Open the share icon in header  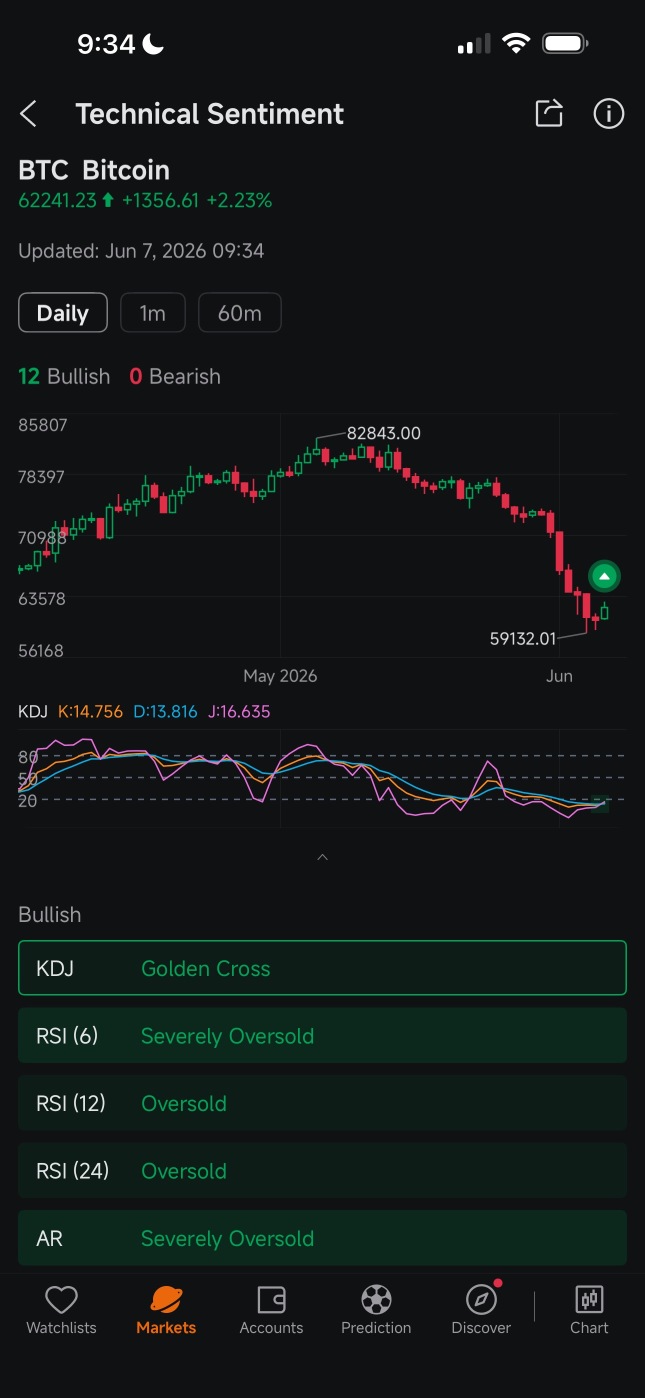click(x=549, y=113)
